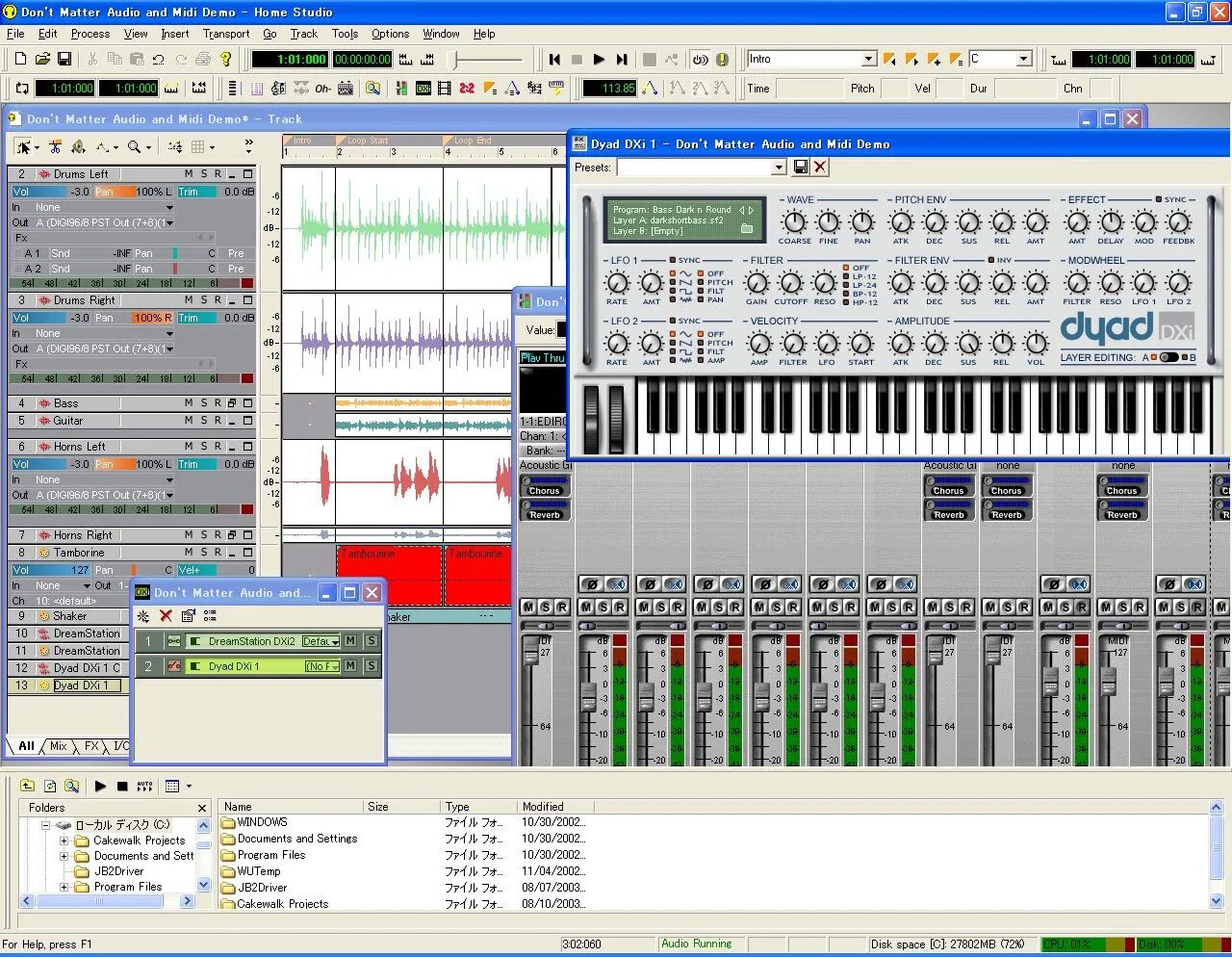
Task: Open the Transport menu
Action: (226, 34)
